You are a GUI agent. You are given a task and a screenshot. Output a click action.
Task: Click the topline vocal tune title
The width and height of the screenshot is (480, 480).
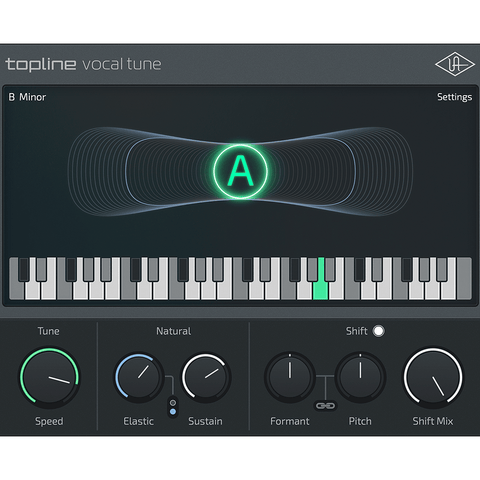83,64
